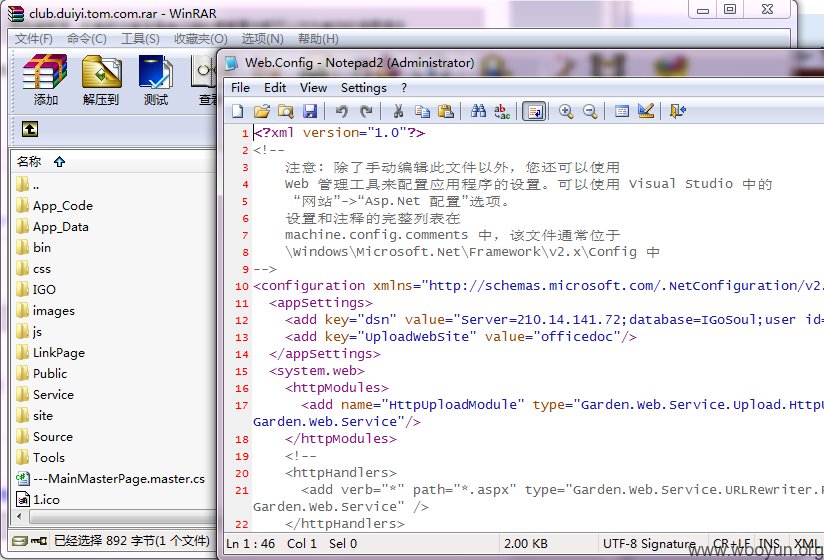Click the WinRAR View (查看) toolbar icon

click(x=205, y=80)
